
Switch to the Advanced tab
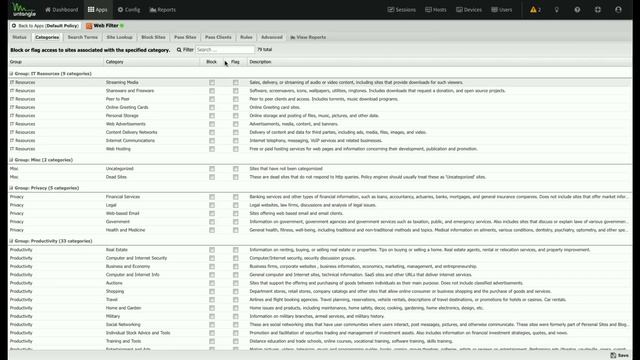[271, 37]
